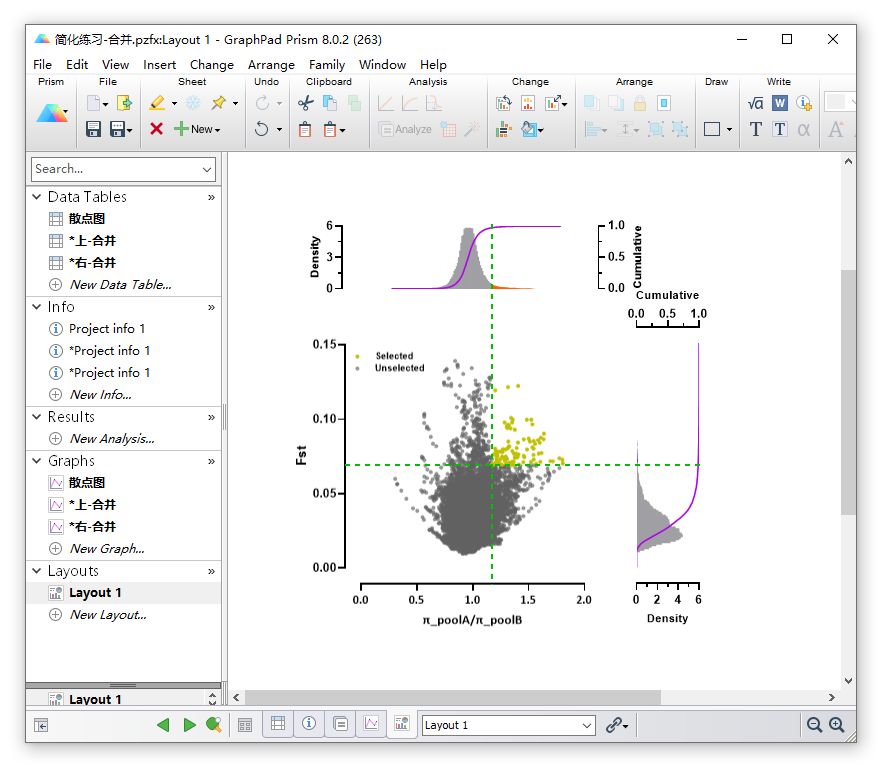Image resolution: width=882 pixels, height=766 pixels.
Task: Click the info note icon in Write group
Action: point(804,103)
